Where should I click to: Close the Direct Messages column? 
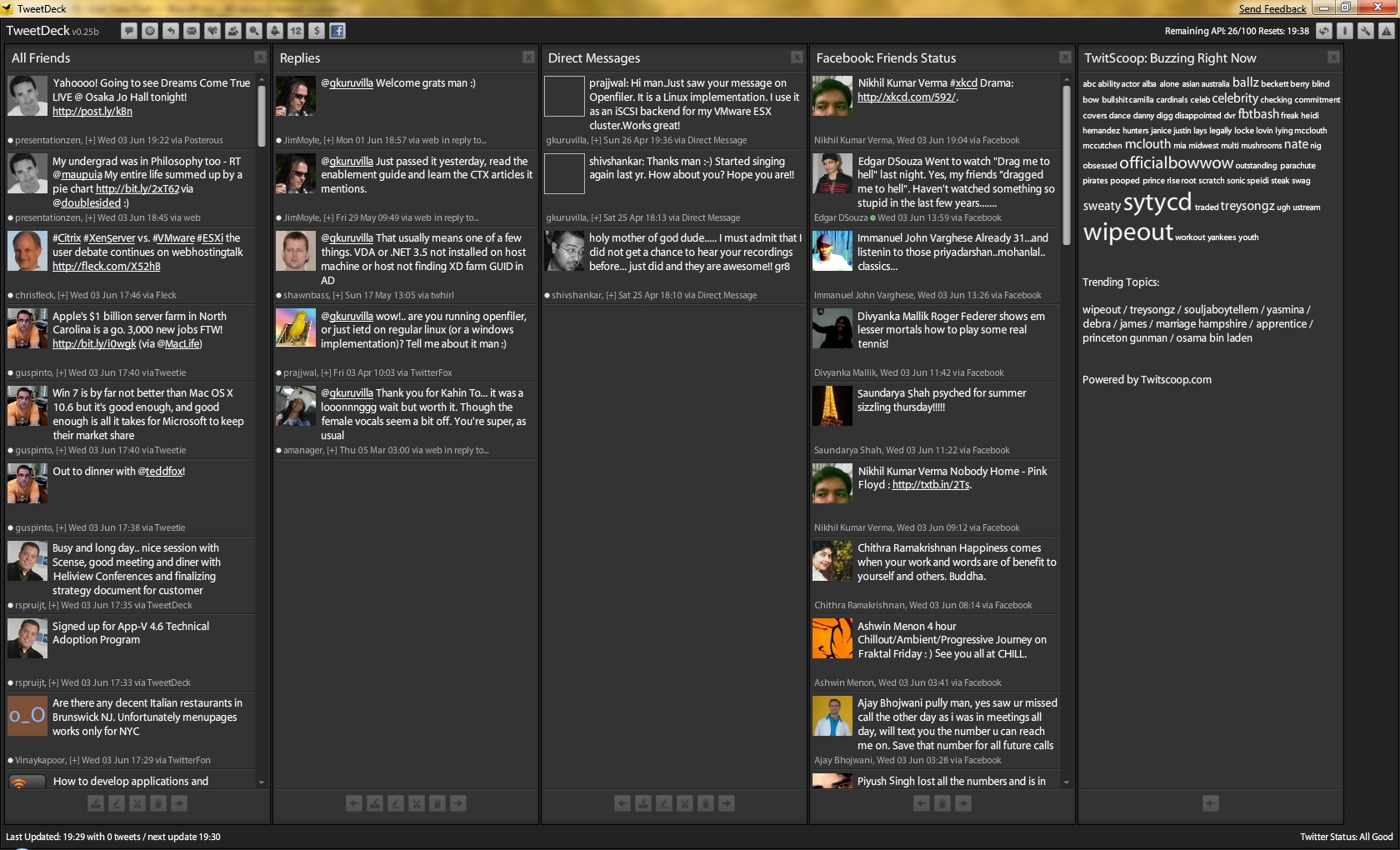point(797,57)
